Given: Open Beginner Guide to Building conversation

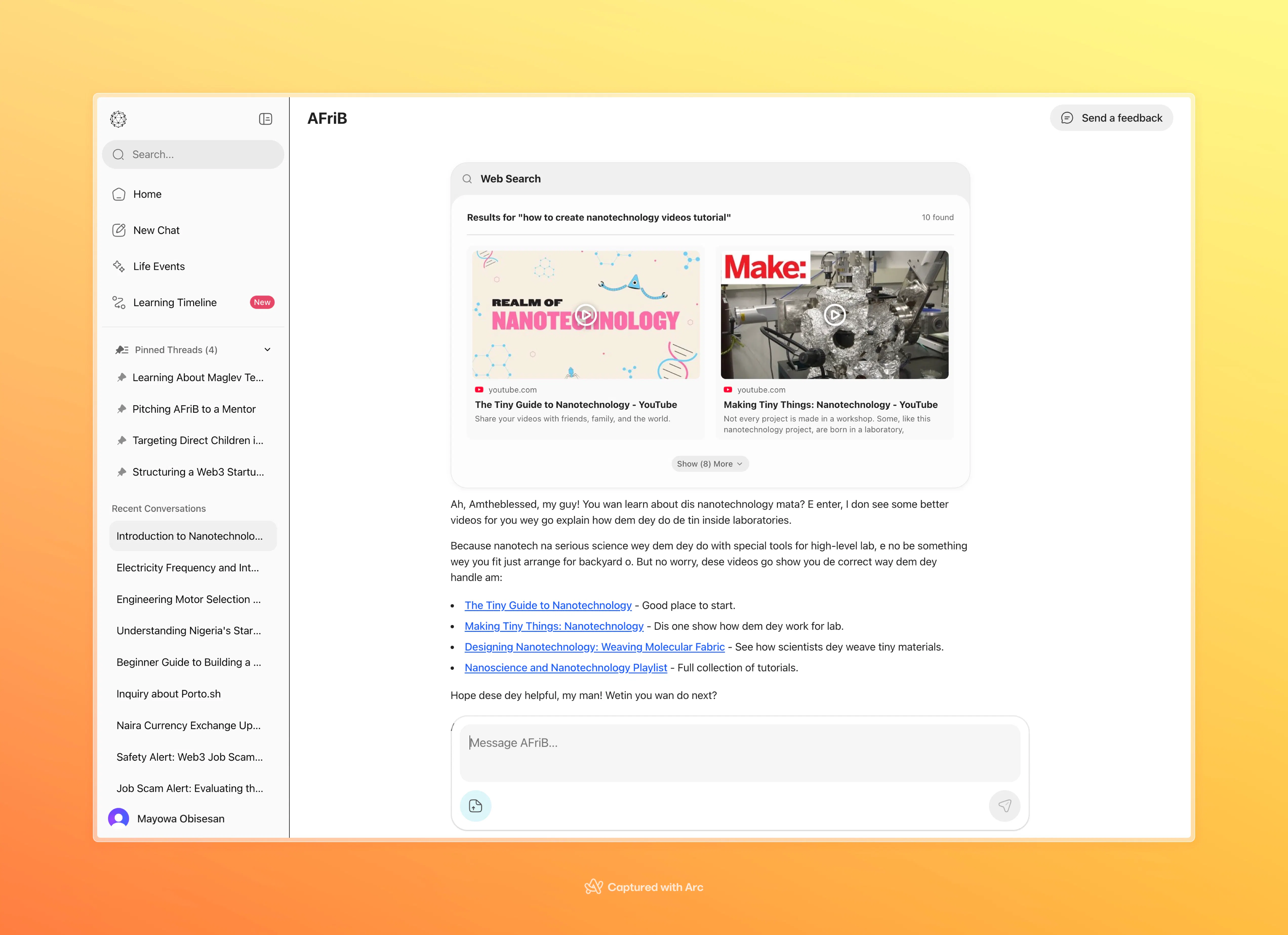Looking at the screenshot, I should click(x=193, y=662).
